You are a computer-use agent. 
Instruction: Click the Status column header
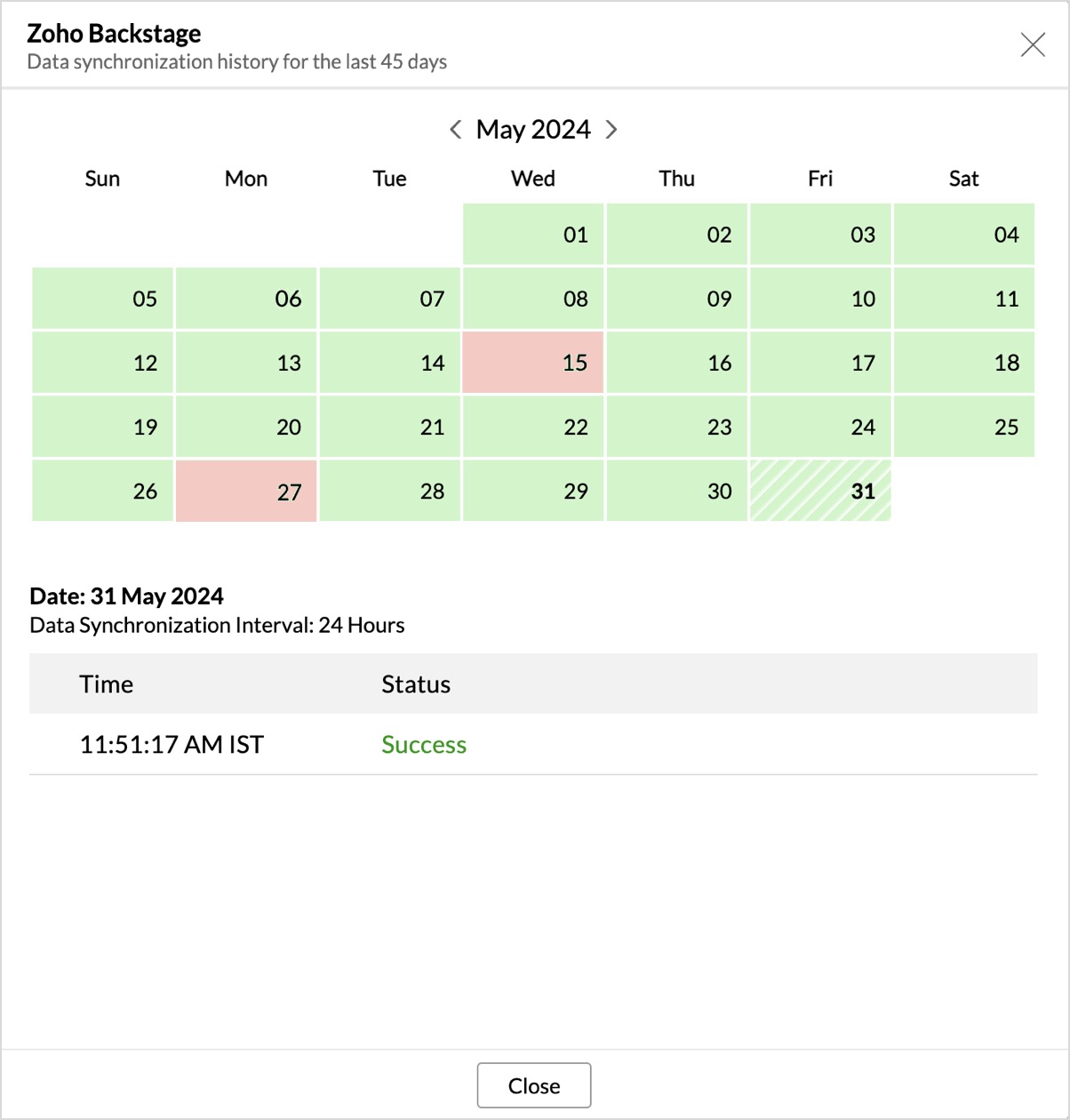point(416,684)
